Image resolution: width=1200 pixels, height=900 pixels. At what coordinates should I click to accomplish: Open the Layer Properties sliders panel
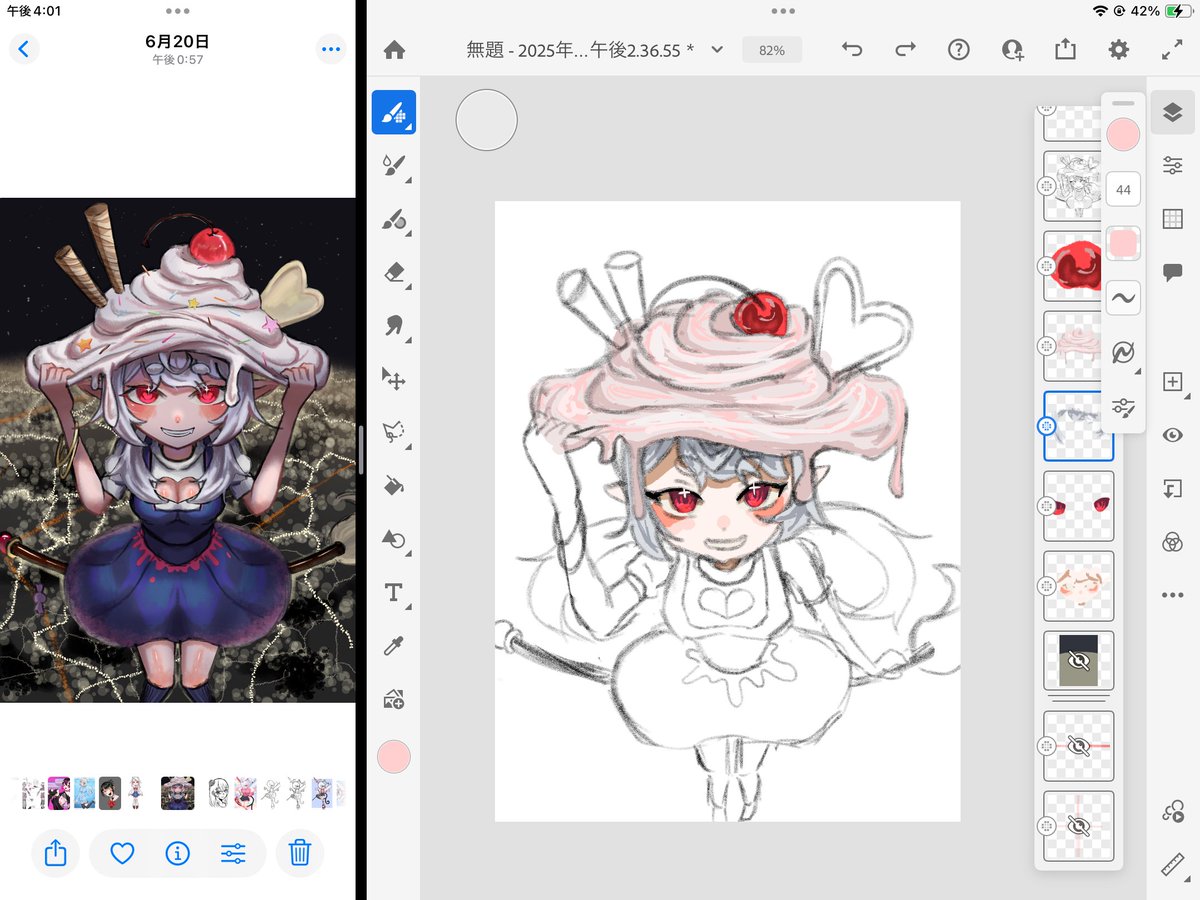[1173, 166]
